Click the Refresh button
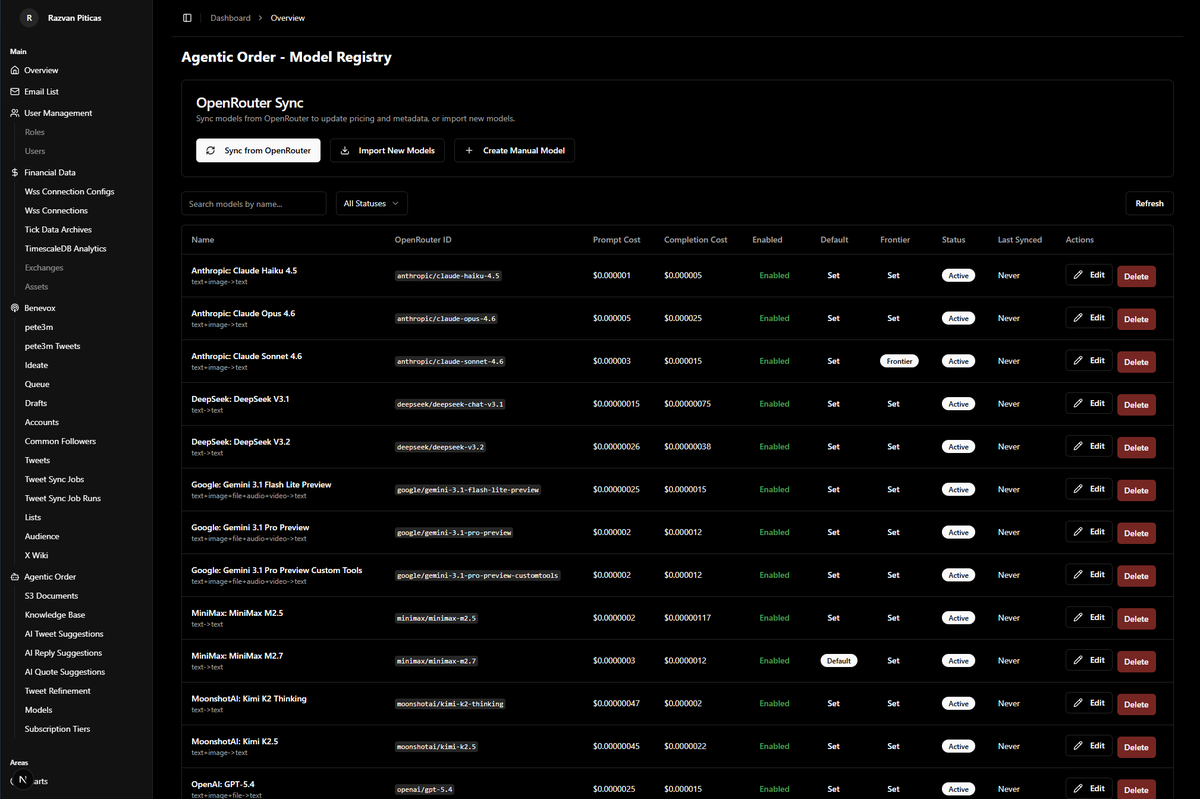This screenshot has height=799, width=1200. click(1149, 204)
